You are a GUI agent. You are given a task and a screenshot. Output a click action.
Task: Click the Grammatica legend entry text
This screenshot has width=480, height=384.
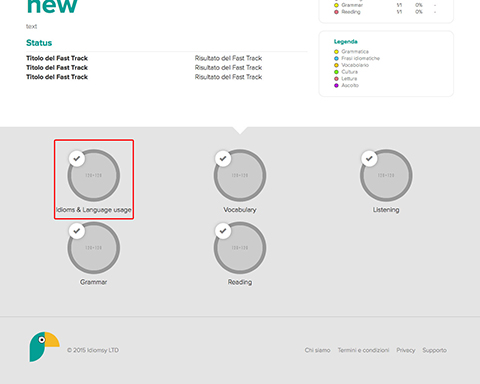[x=355, y=52]
